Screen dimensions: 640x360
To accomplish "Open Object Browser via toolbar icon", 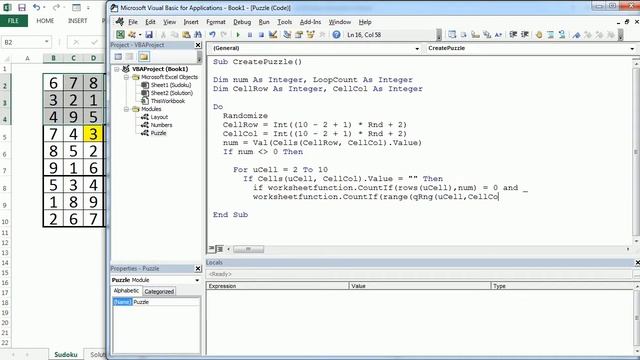I will click(x=310, y=35).
